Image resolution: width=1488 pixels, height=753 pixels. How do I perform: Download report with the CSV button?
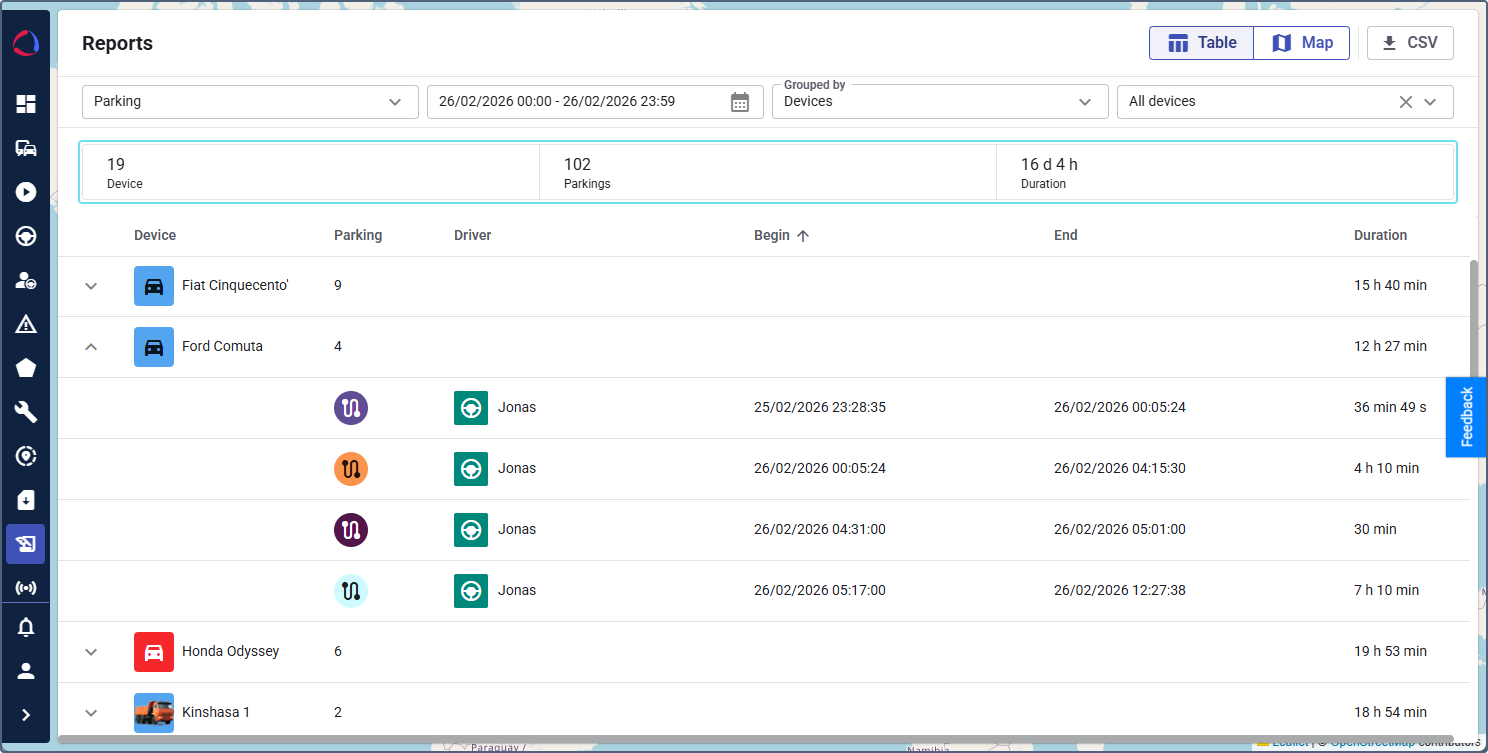coord(1409,43)
